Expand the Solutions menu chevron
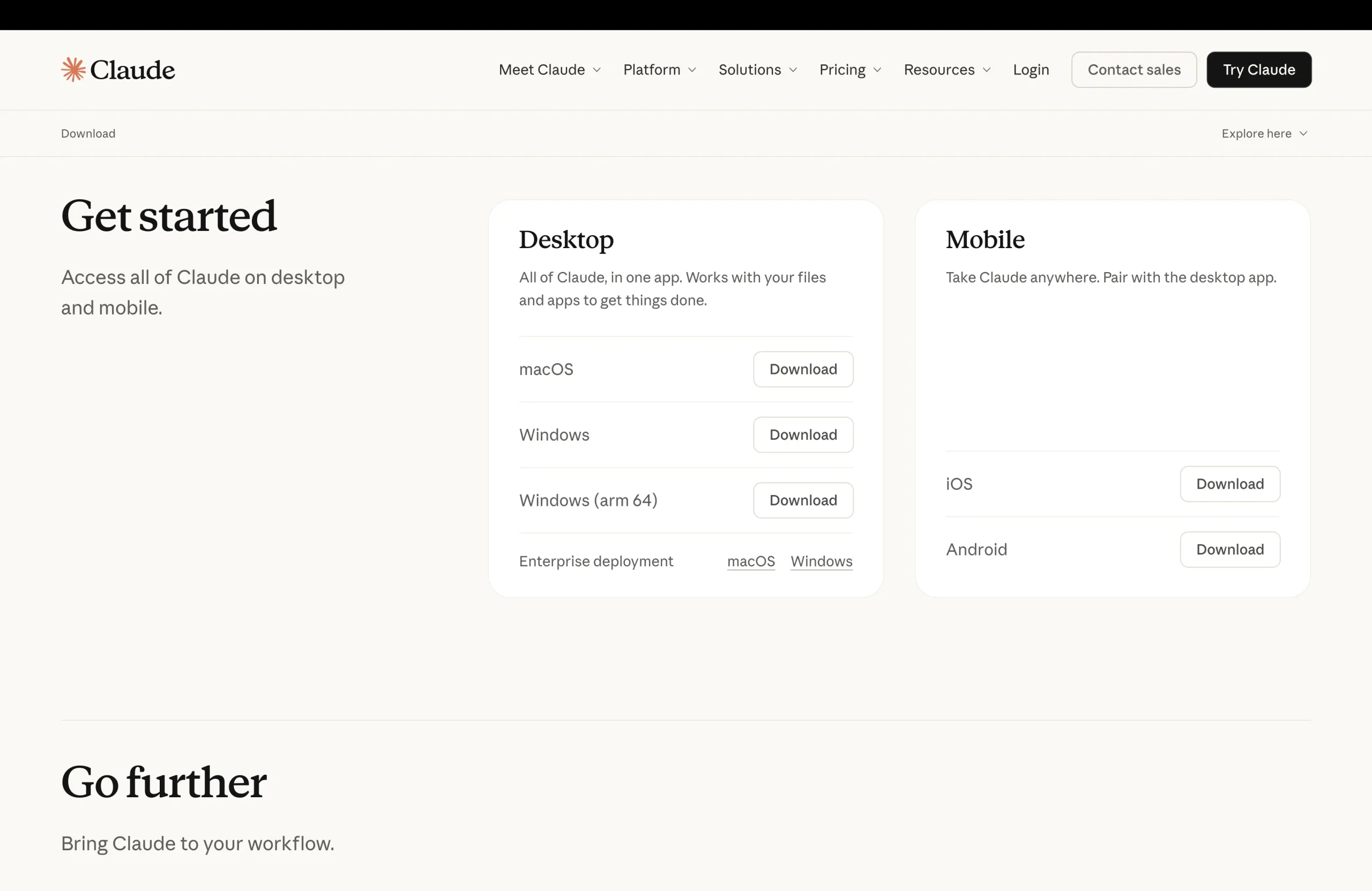 793,70
